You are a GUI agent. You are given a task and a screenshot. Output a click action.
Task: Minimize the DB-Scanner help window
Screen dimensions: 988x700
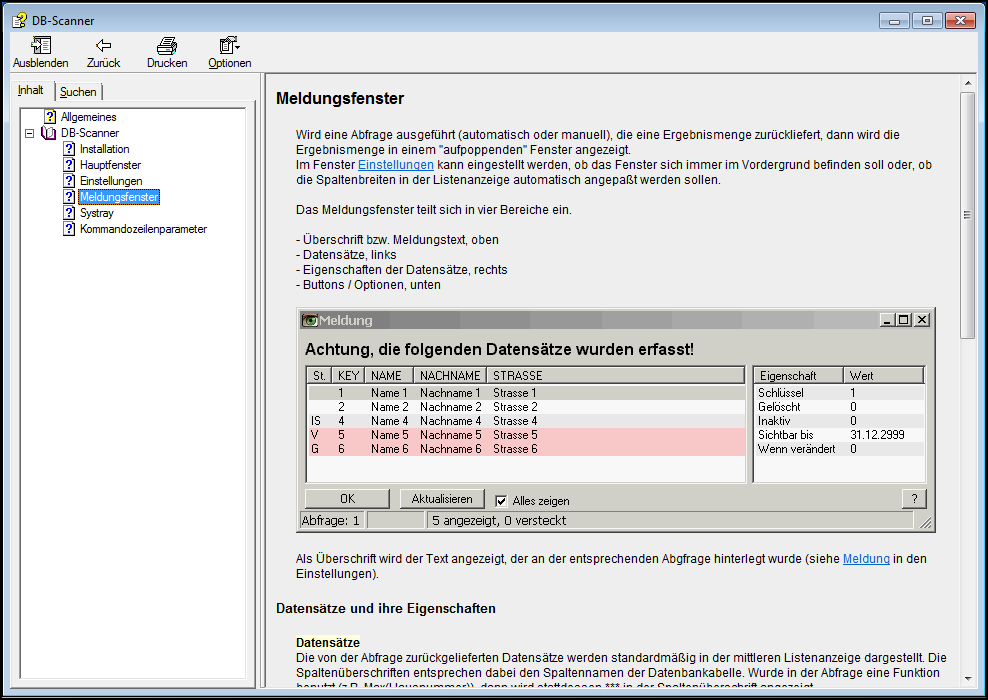[894, 21]
